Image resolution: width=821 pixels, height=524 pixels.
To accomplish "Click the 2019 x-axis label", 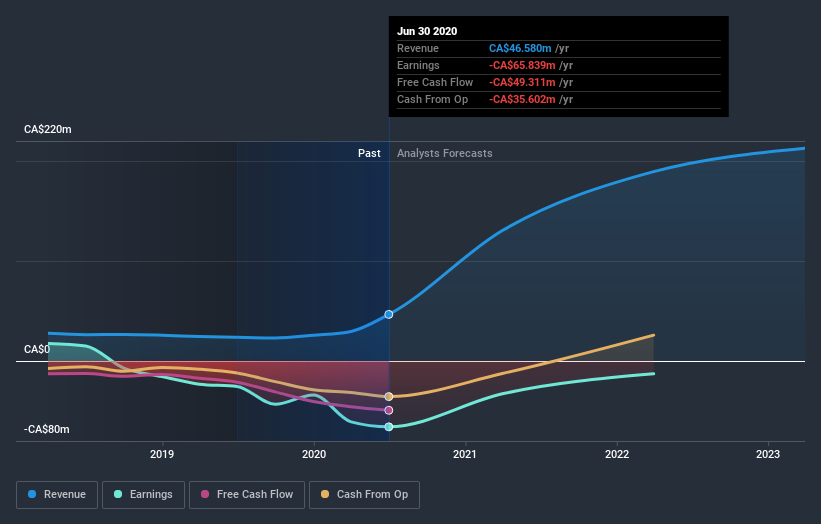I will pos(162,454).
